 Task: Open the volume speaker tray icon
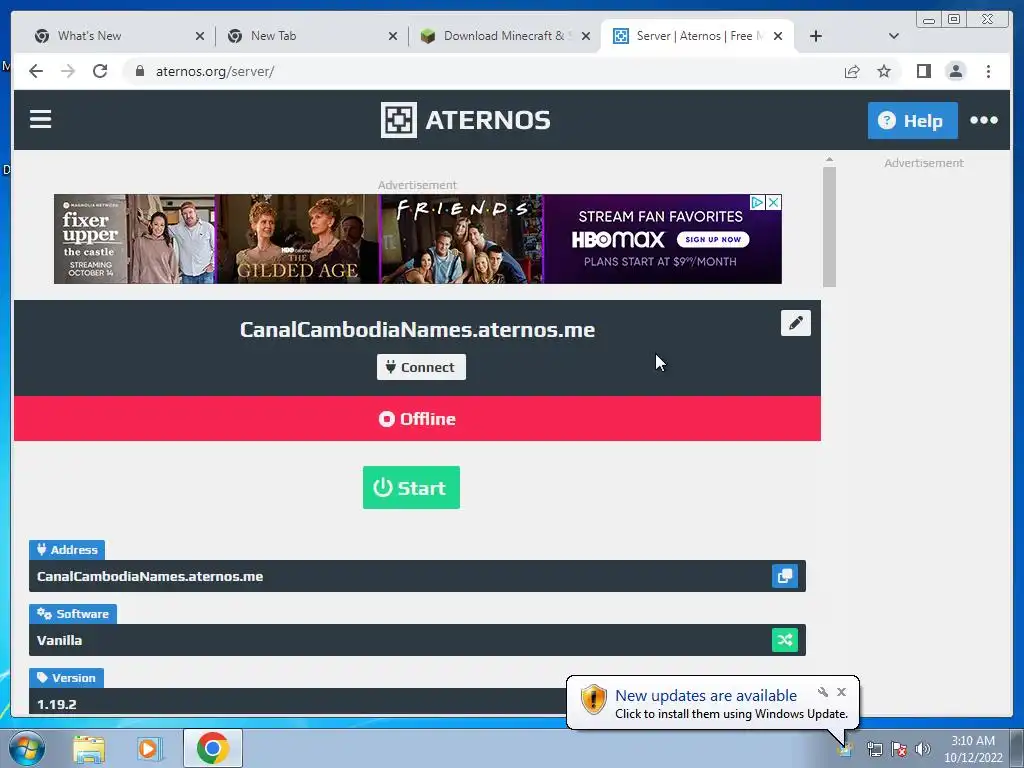pyautogui.click(x=922, y=749)
